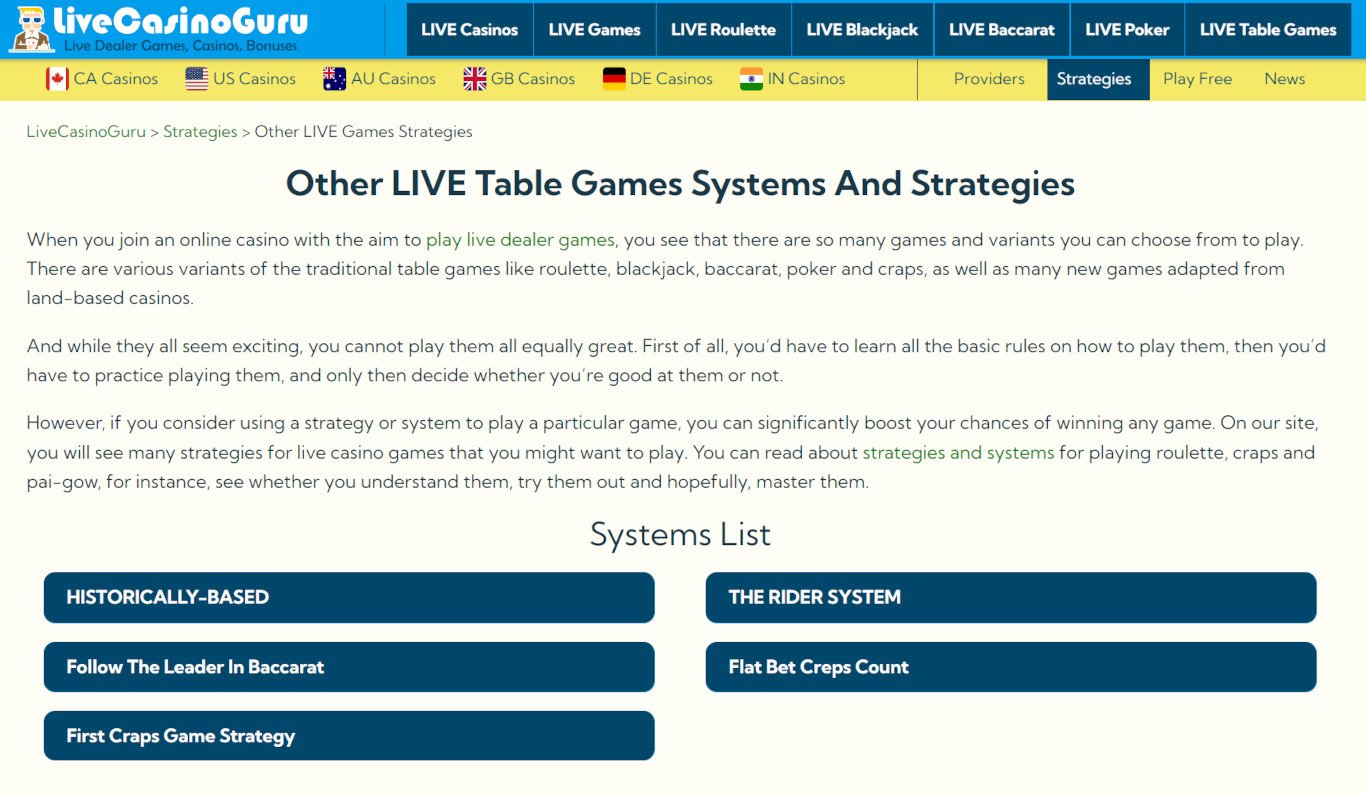Expand the Flat Bet Creps Count entry

coord(1011,667)
